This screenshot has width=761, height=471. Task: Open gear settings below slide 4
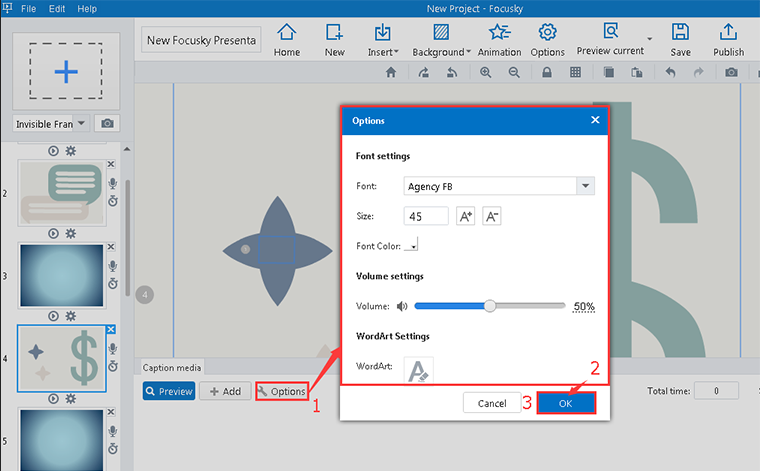coord(71,399)
